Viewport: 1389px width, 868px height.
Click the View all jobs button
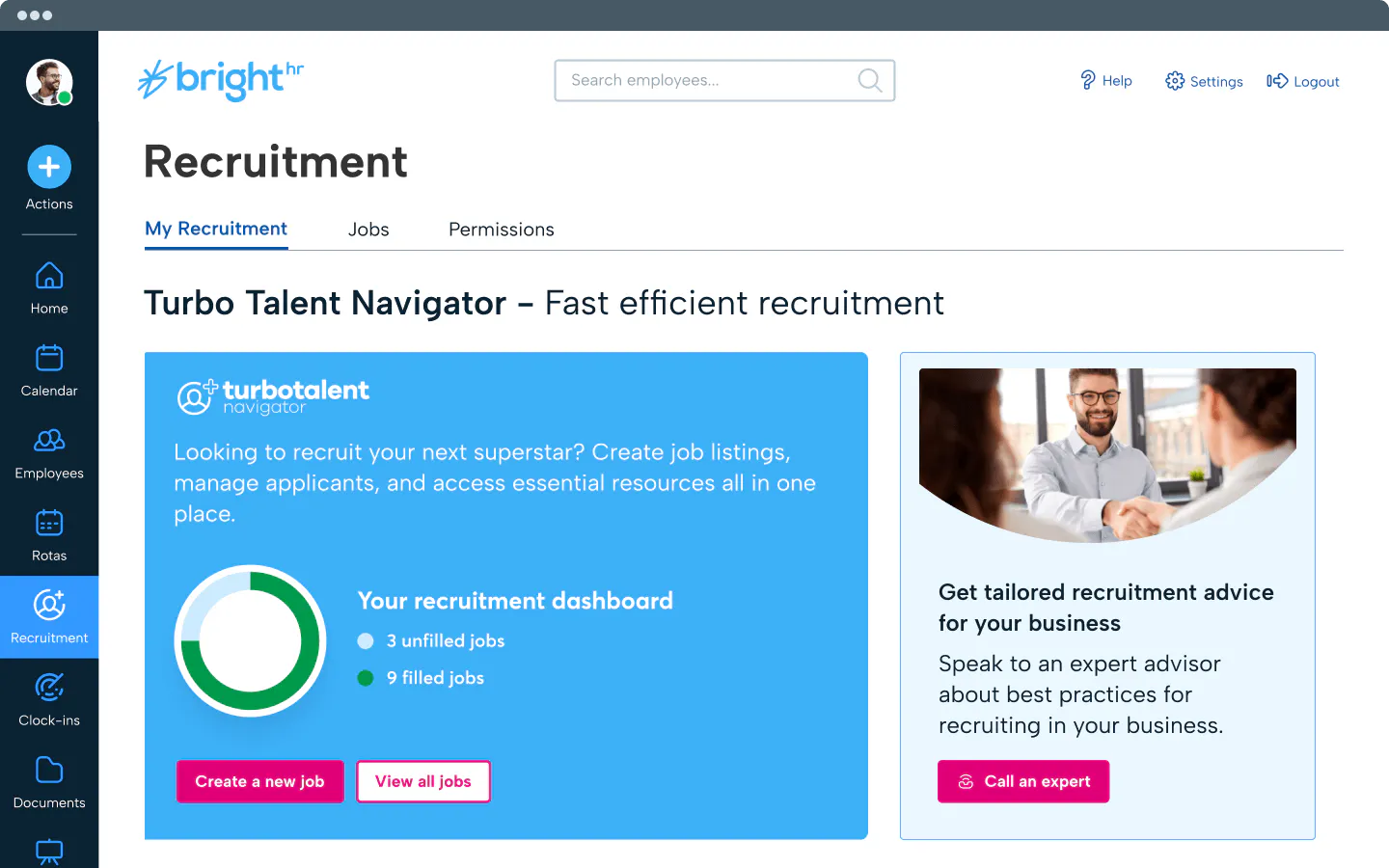[x=423, y=781]
